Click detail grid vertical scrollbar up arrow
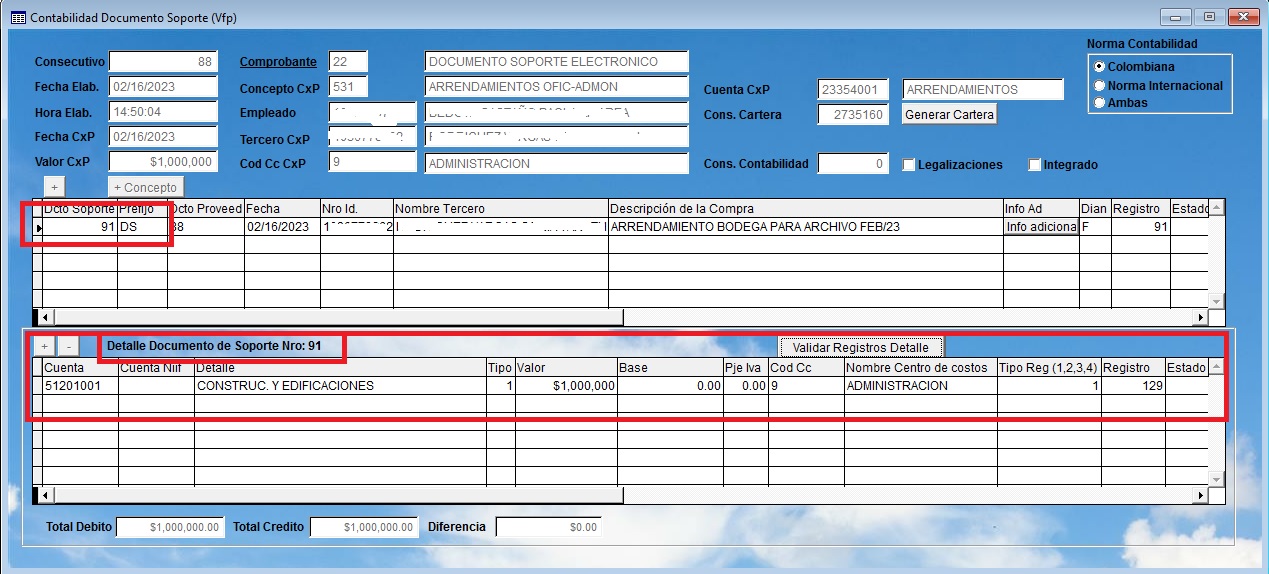Image resolution: width=1269 pixels, height=574 pixels. pyautogui.click(x=1217, y=367)
